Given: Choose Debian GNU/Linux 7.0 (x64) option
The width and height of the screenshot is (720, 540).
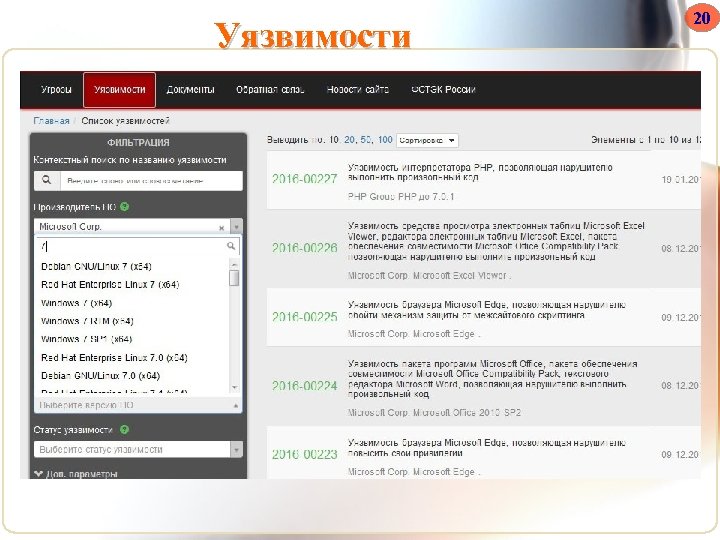Looking at the screenshot, I should [x=101, y=376].
